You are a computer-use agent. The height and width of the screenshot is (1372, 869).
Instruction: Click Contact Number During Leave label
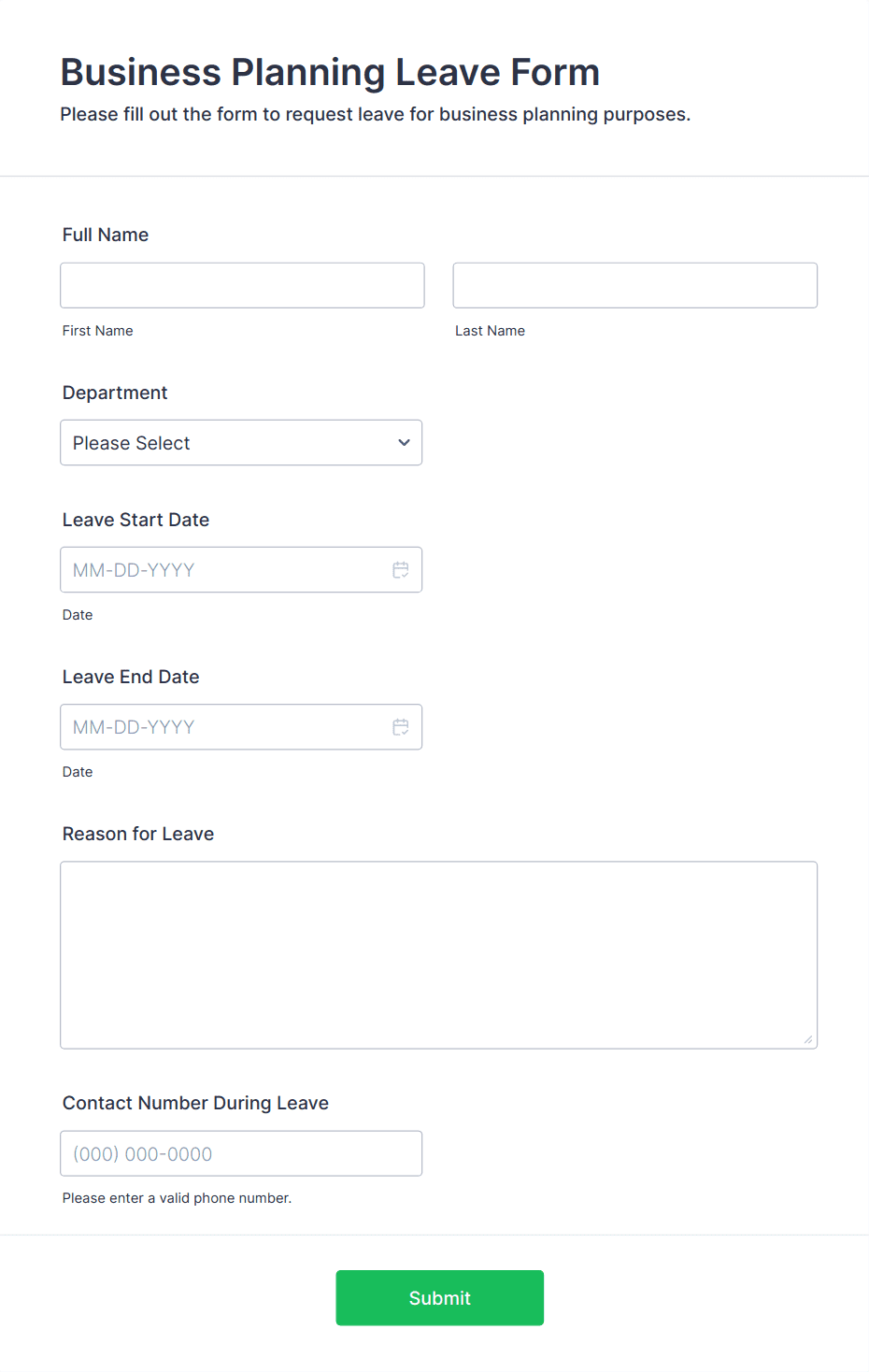(195, 1103)
